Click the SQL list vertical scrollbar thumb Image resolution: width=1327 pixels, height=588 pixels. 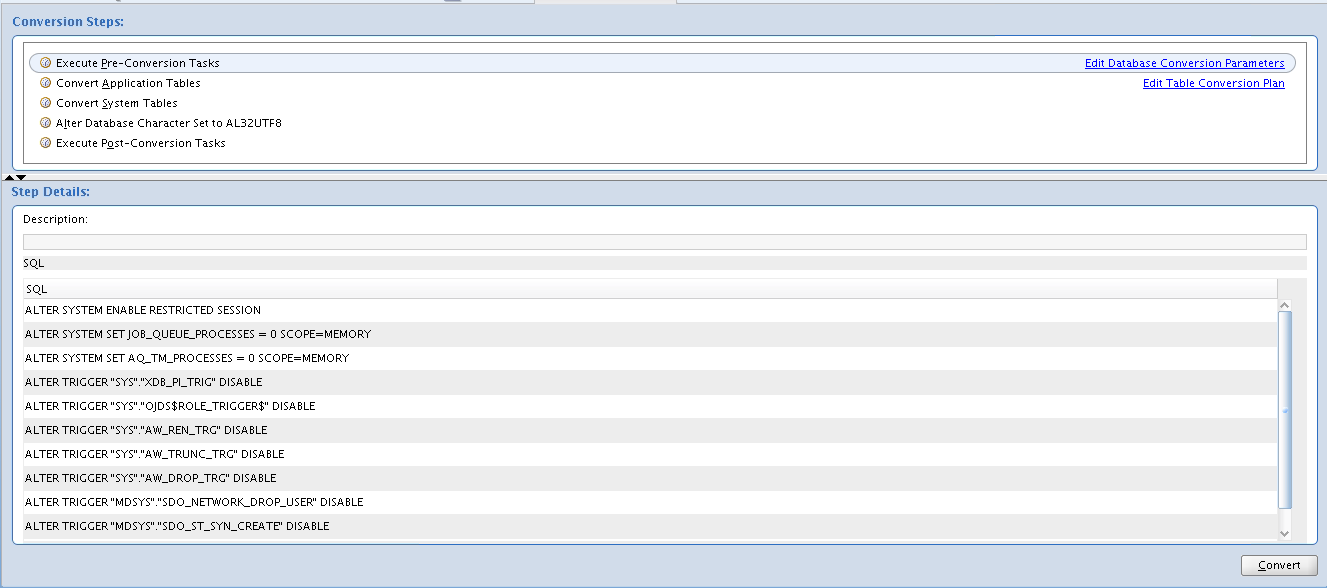coord(1285,410)
